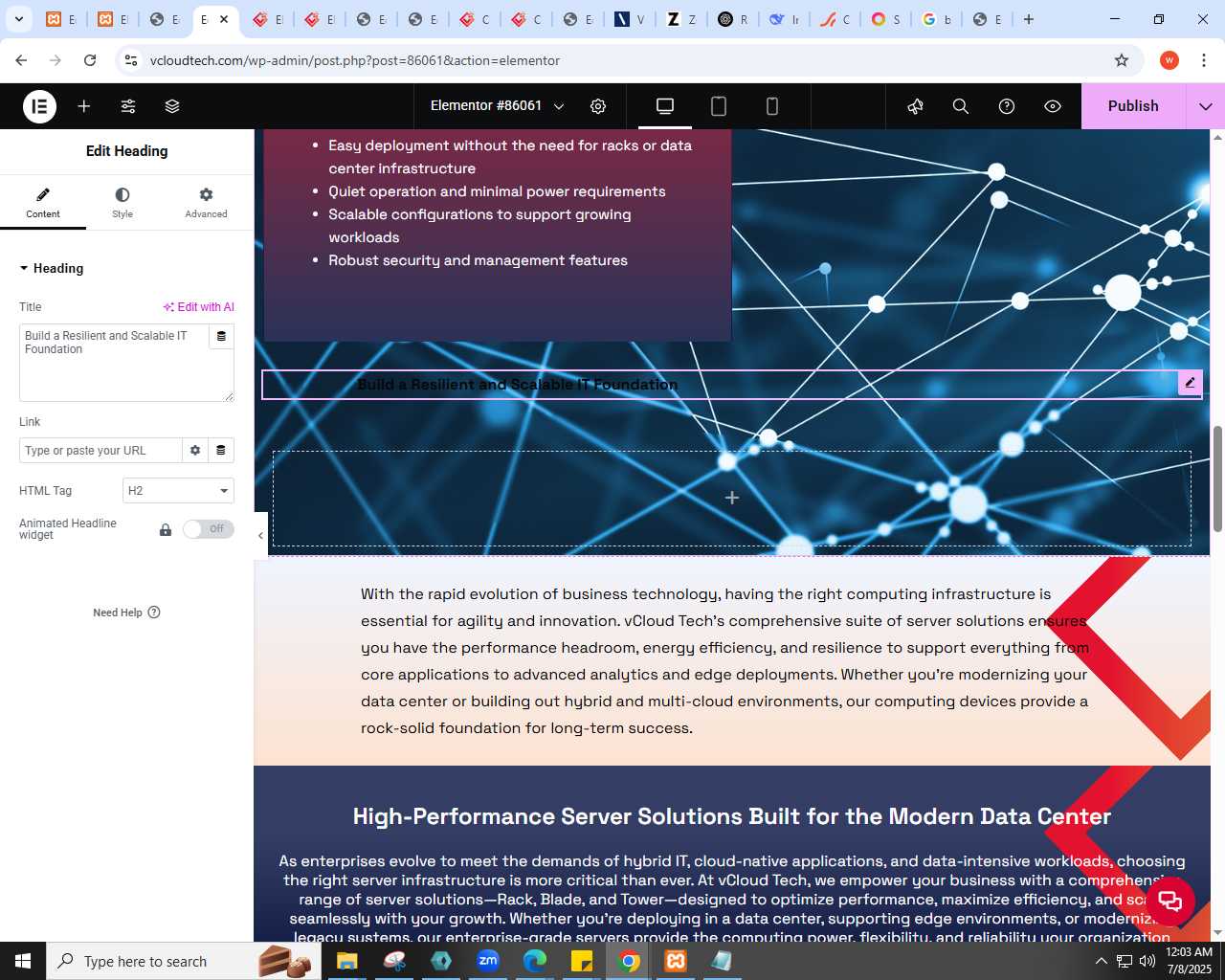Screen dimensions: 1225x980
Task: Click Edit with AI link
Action: click(198, 307)
